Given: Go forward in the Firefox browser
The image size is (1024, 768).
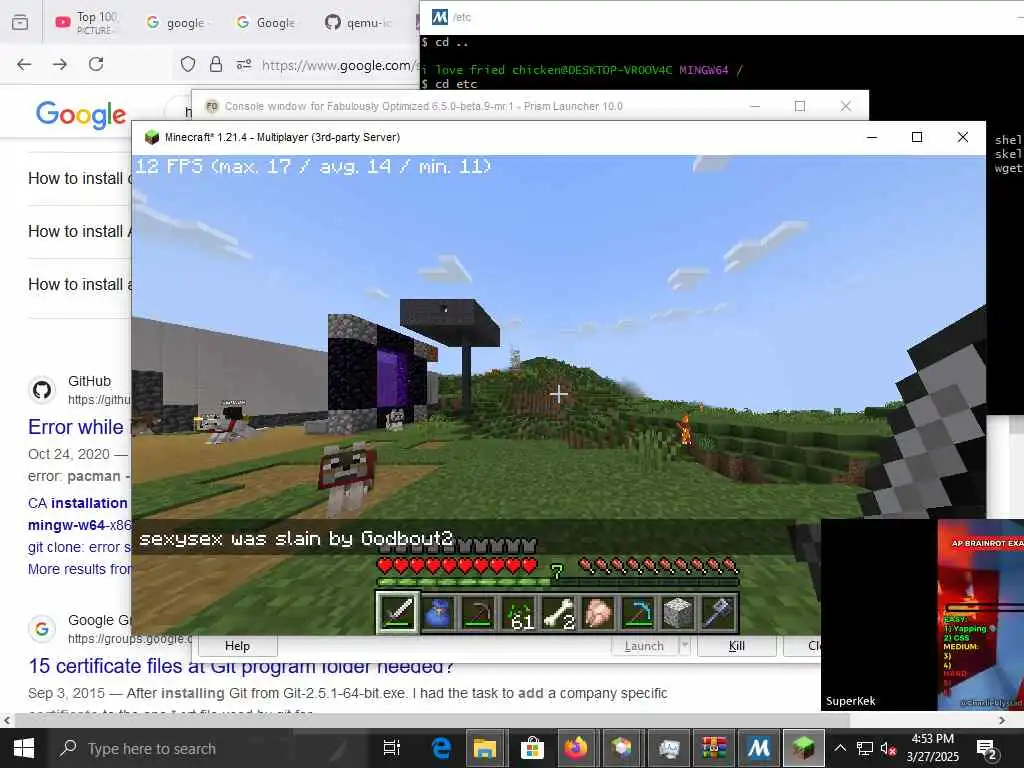Looking at the screenshot, I should [x=60, y=64].
